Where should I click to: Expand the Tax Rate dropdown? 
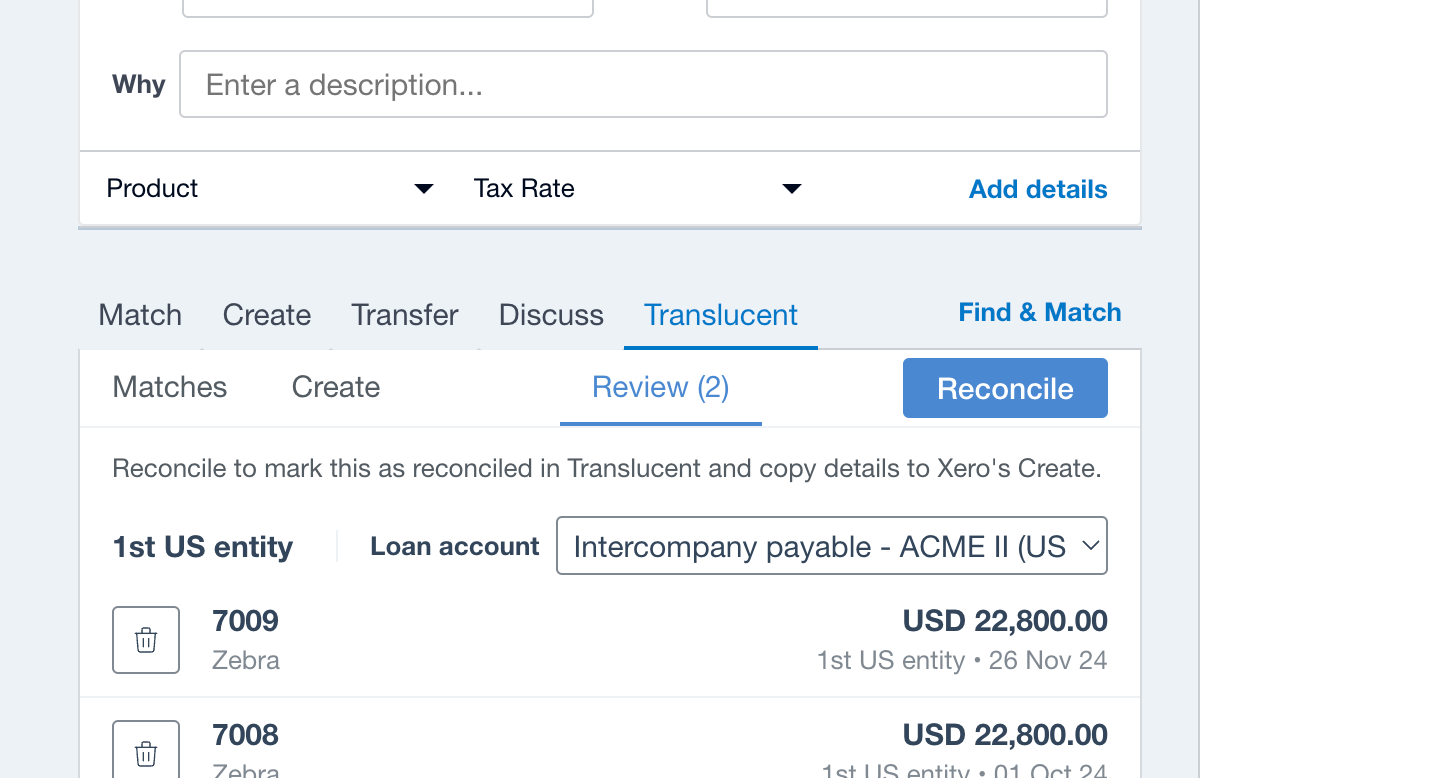pos(637,189)
